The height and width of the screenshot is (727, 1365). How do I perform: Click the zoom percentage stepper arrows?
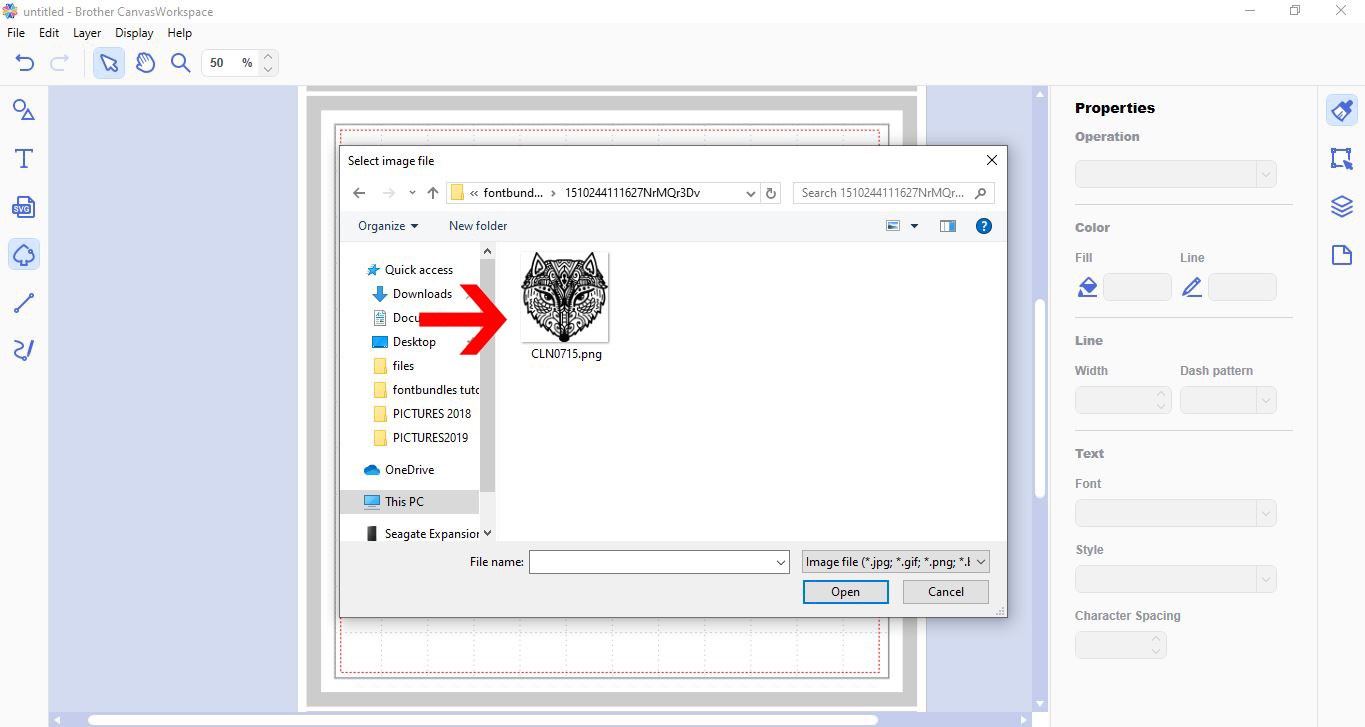(x=268, y=63)
